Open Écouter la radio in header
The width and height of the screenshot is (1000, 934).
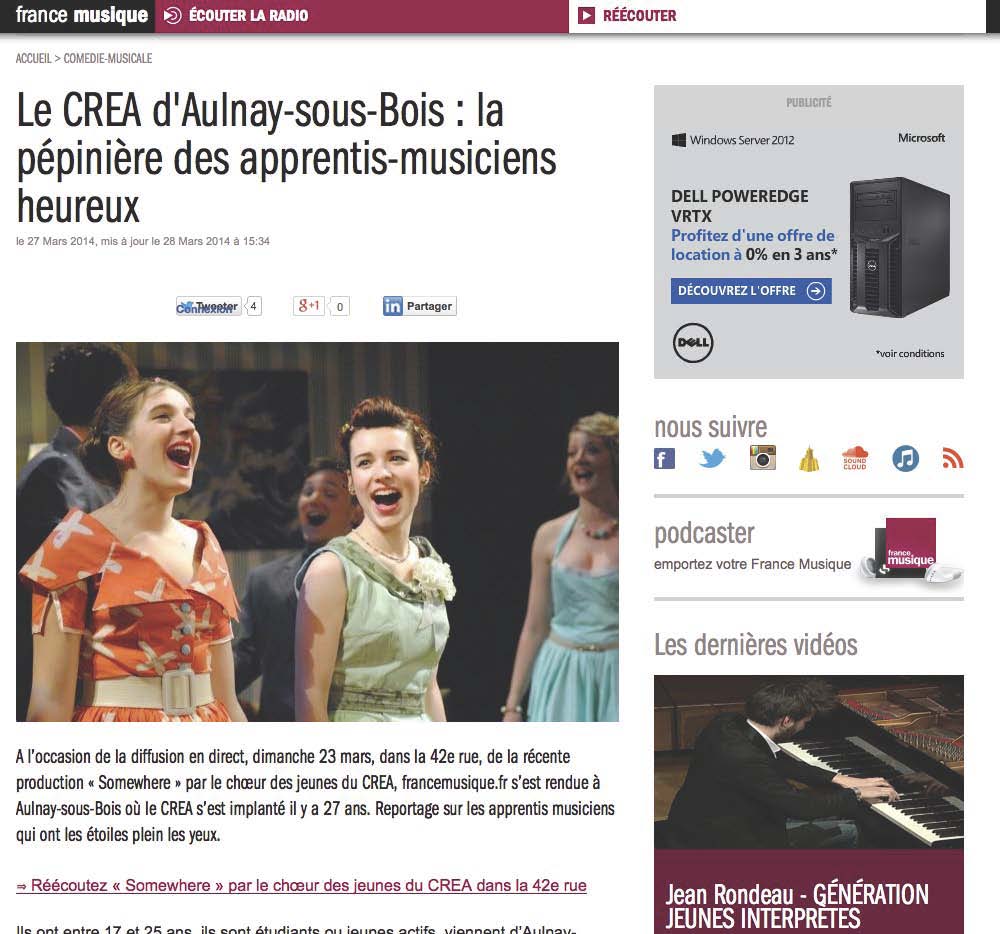(x=236, y=15)
